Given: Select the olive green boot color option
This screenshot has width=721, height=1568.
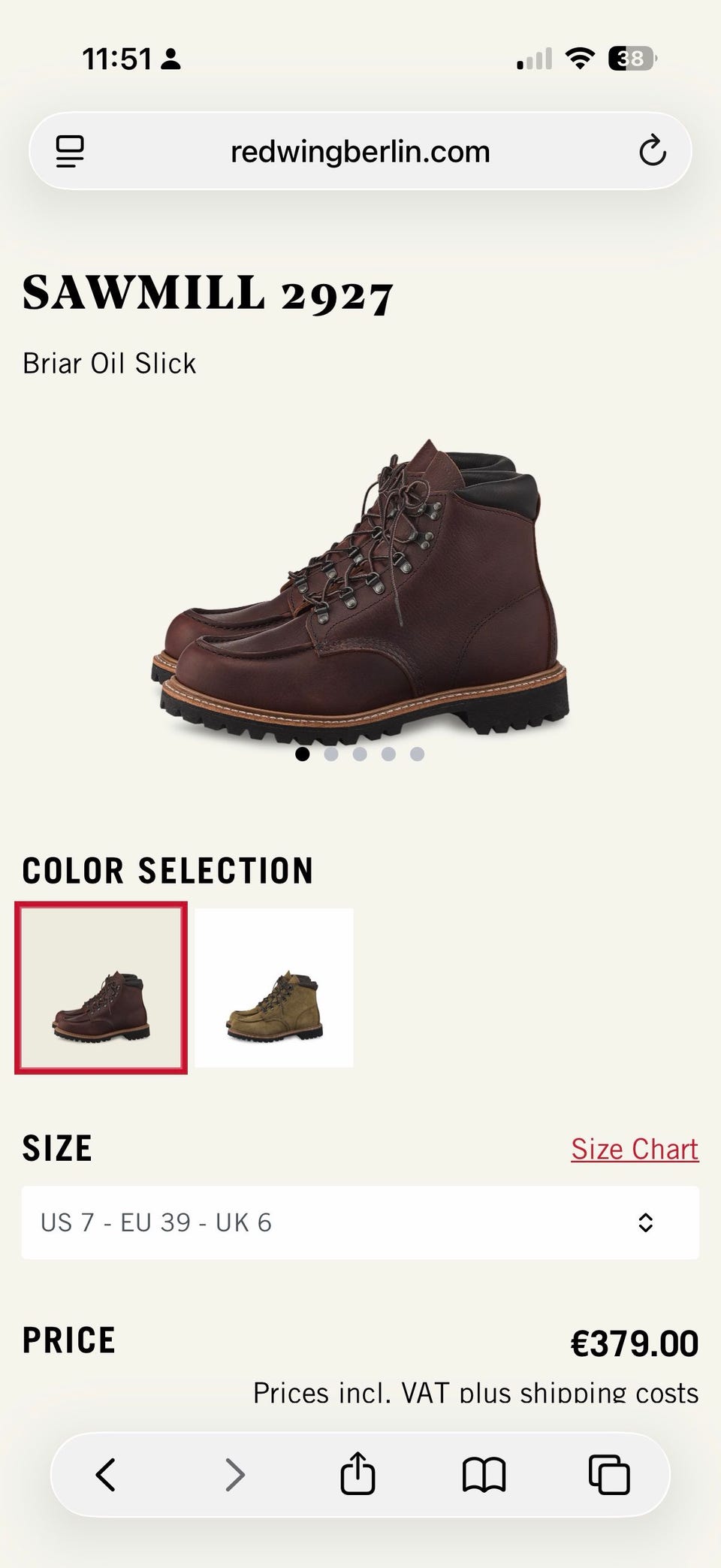Looking at the screenshot, I should click(x=274, y=987).
